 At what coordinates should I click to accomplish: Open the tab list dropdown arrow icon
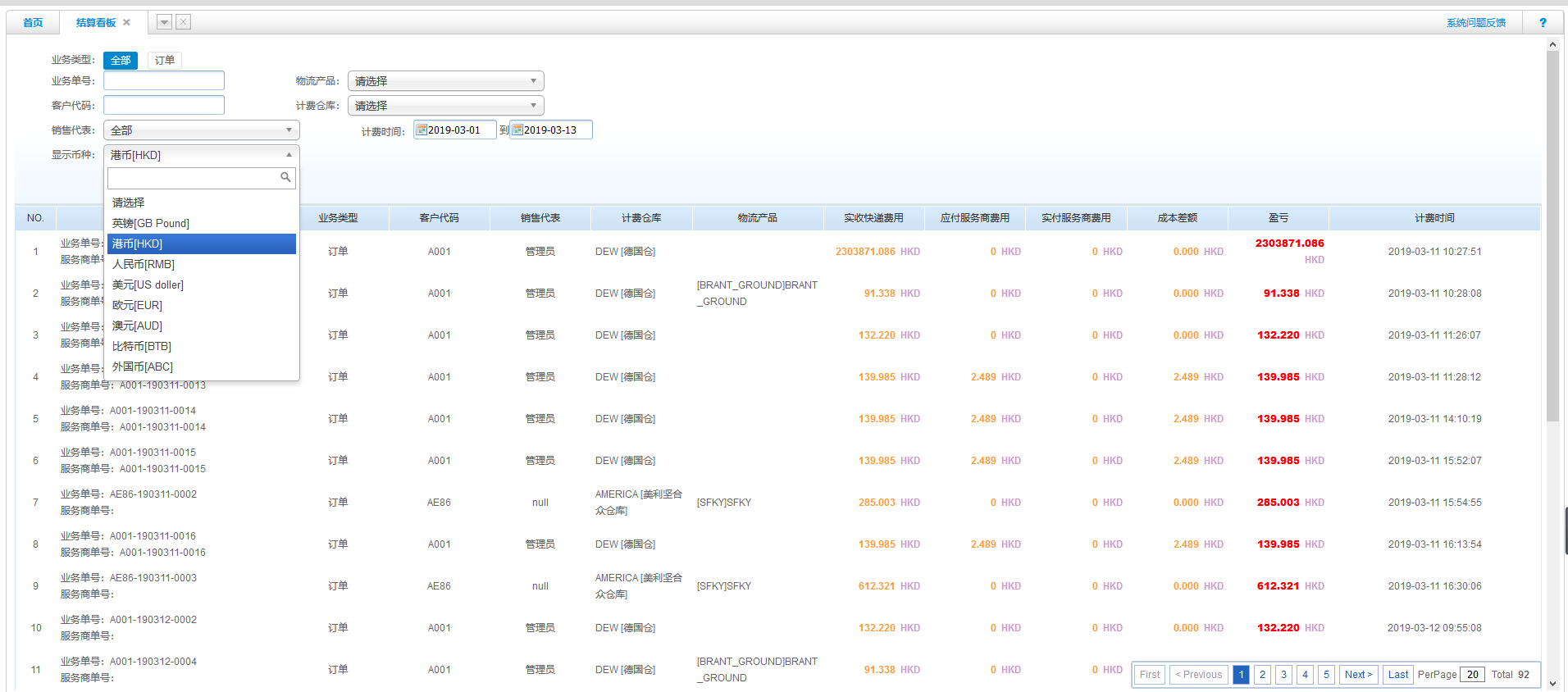pyautogui.click(x=164, y=23)
